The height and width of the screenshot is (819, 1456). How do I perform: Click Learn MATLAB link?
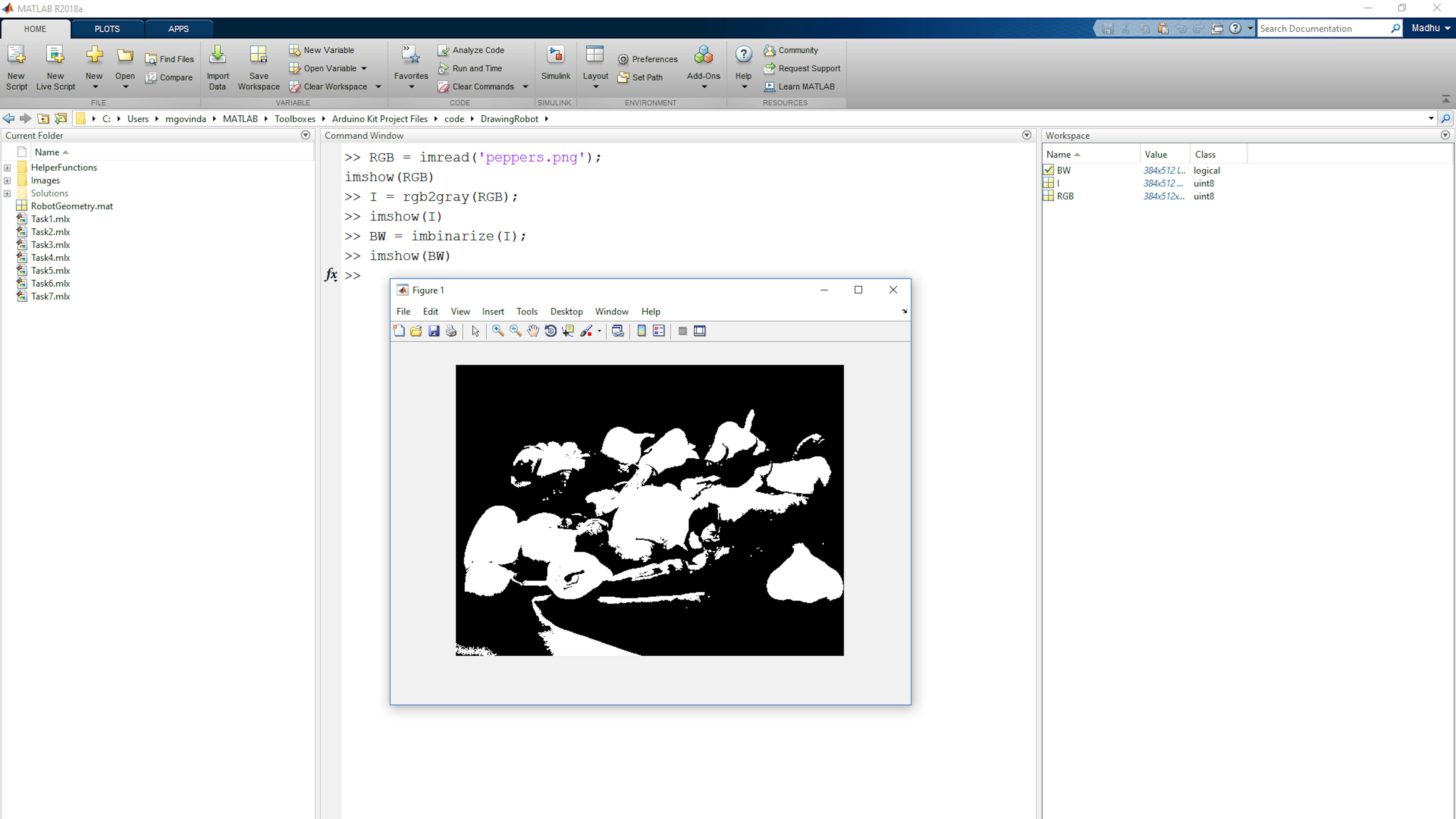(x=799, y=86)
